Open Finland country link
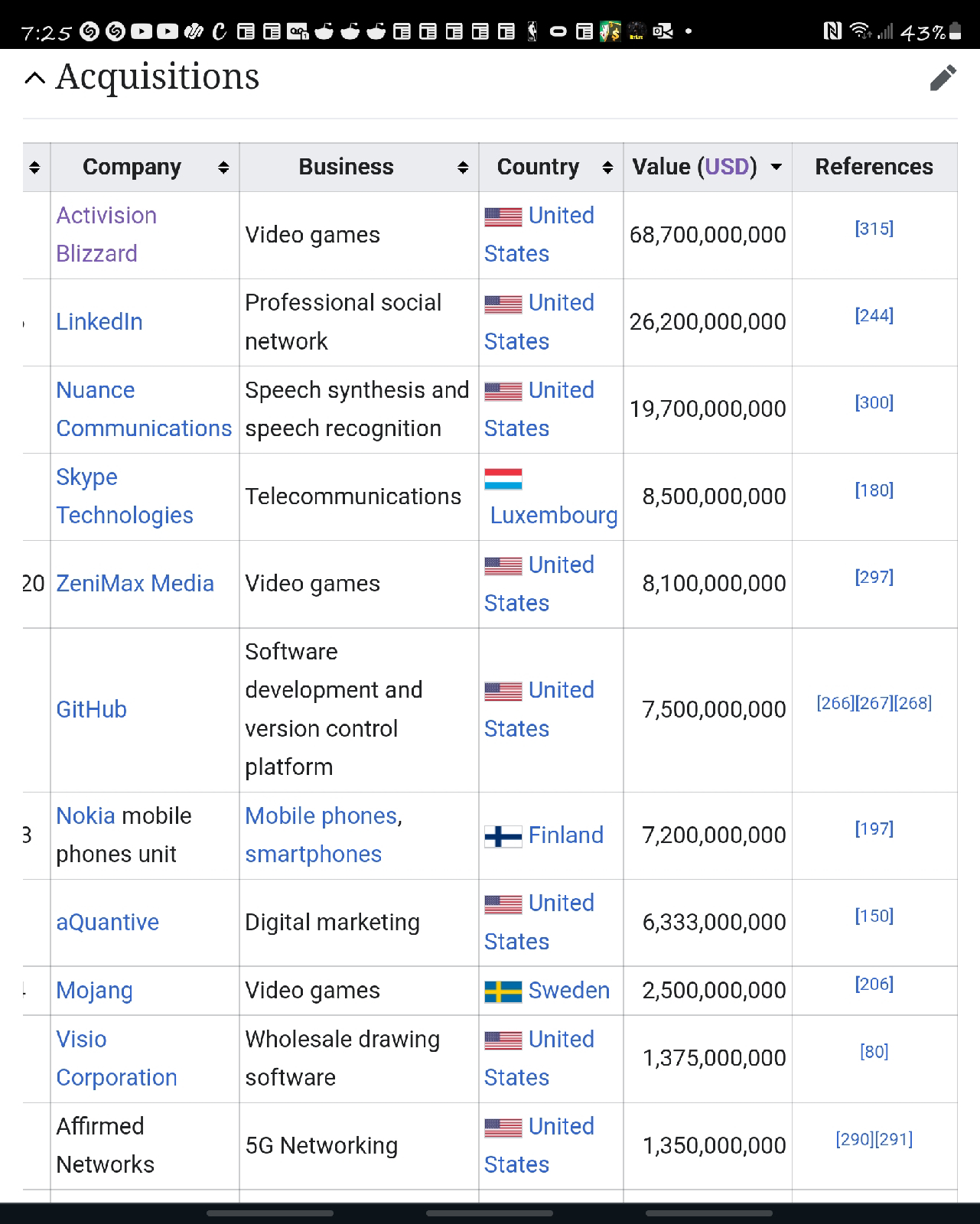The image size is (980, 1224). click(x=565, y=835)
